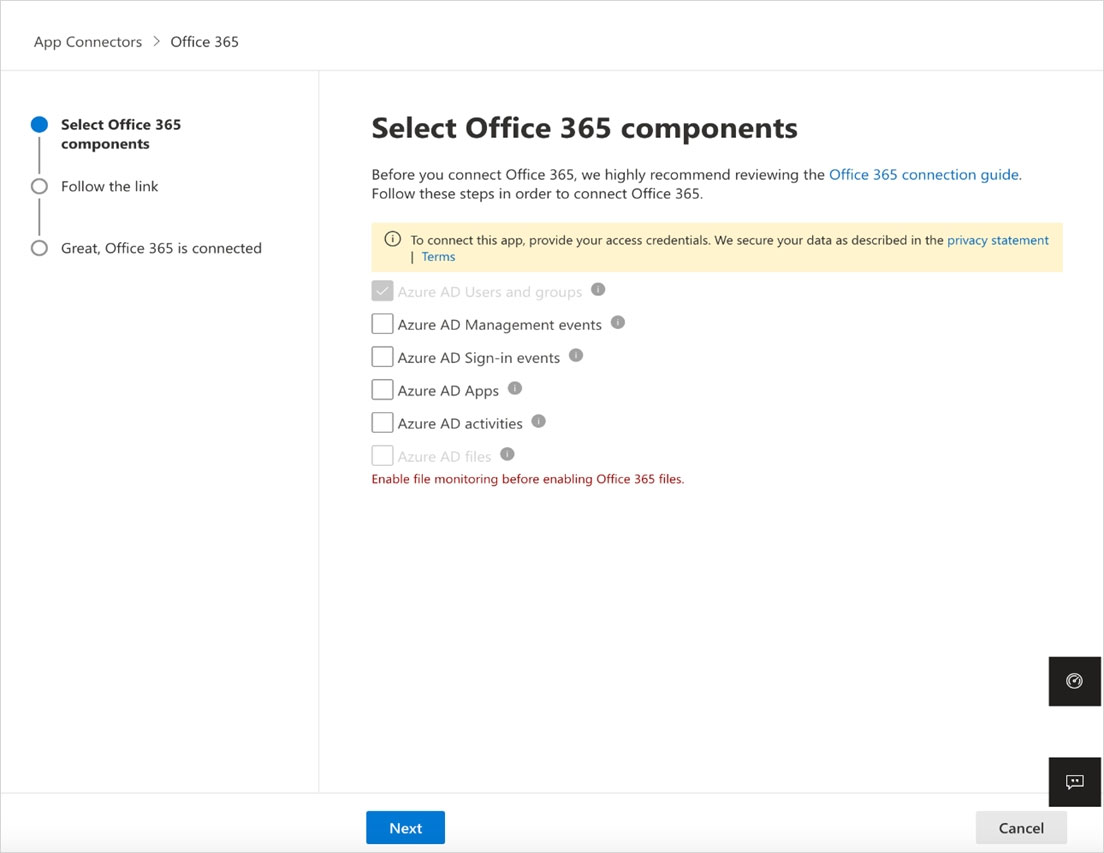Click the connected step circle indicator
The width and height of the screenshot is (1104, 853).
click(x=39, y=248)
